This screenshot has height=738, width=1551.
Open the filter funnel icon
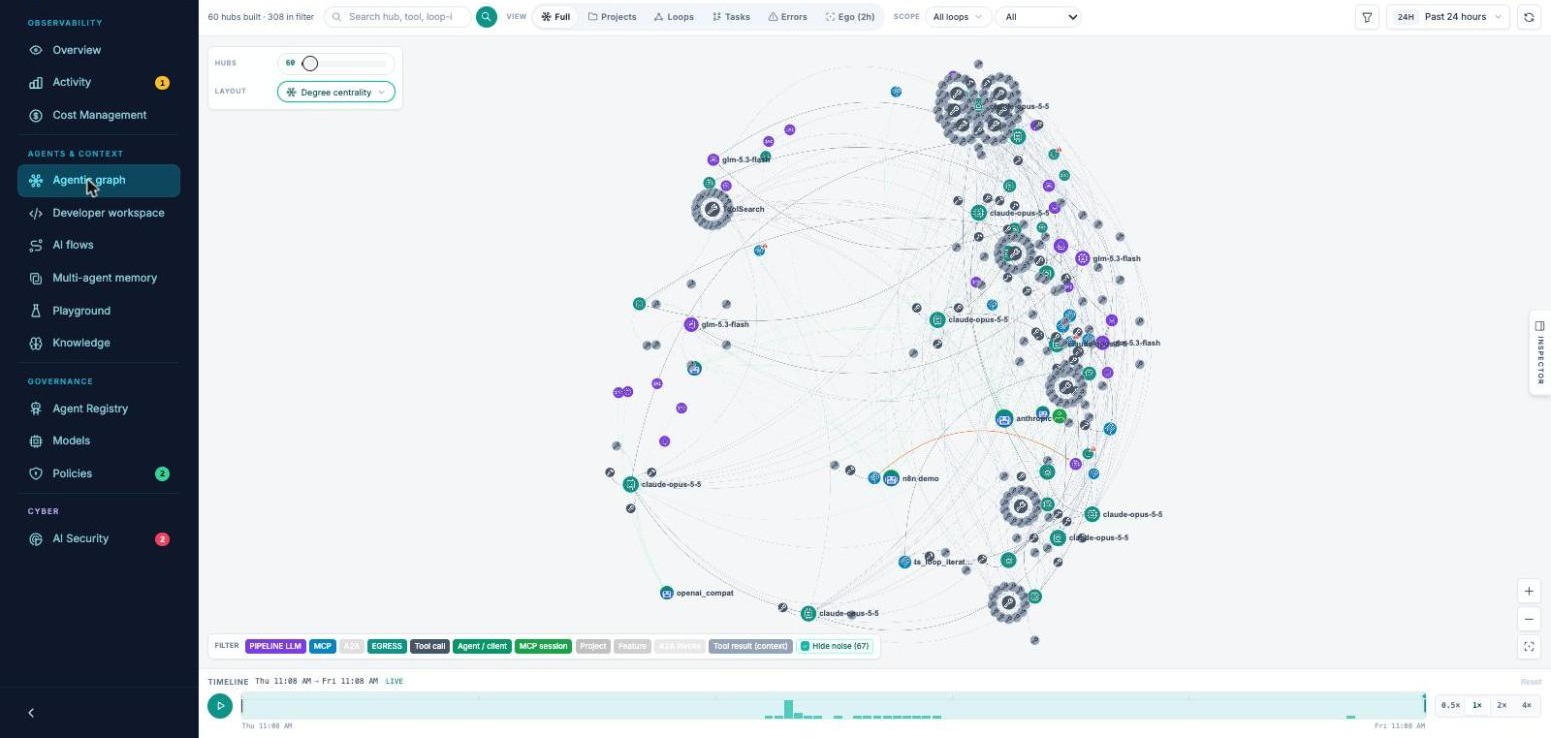pyautogui.click(x=1367, y=17)
